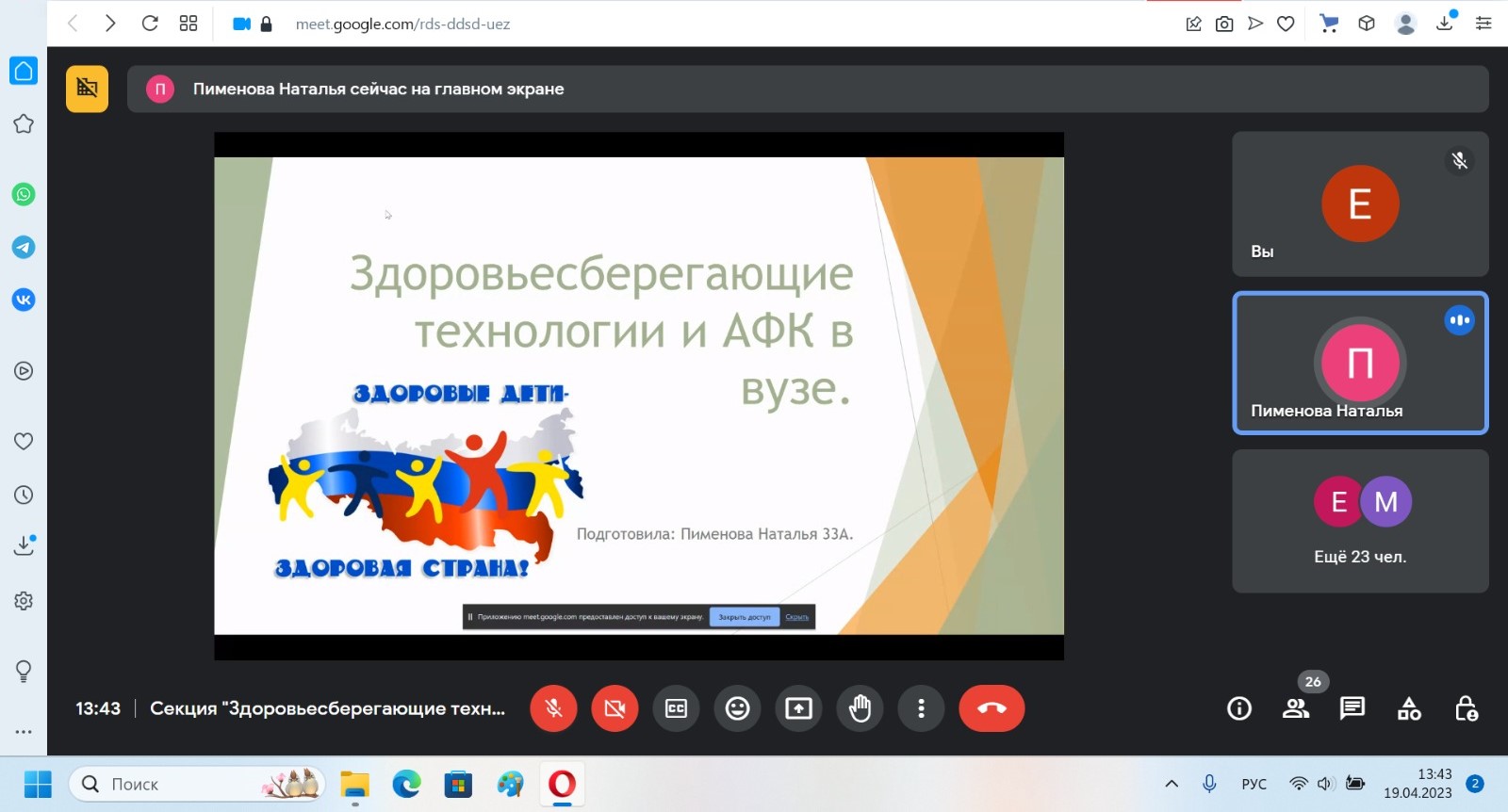Click Закрыть доступ in the sharing bar
1508x812 pixels.
pos(745,617)
